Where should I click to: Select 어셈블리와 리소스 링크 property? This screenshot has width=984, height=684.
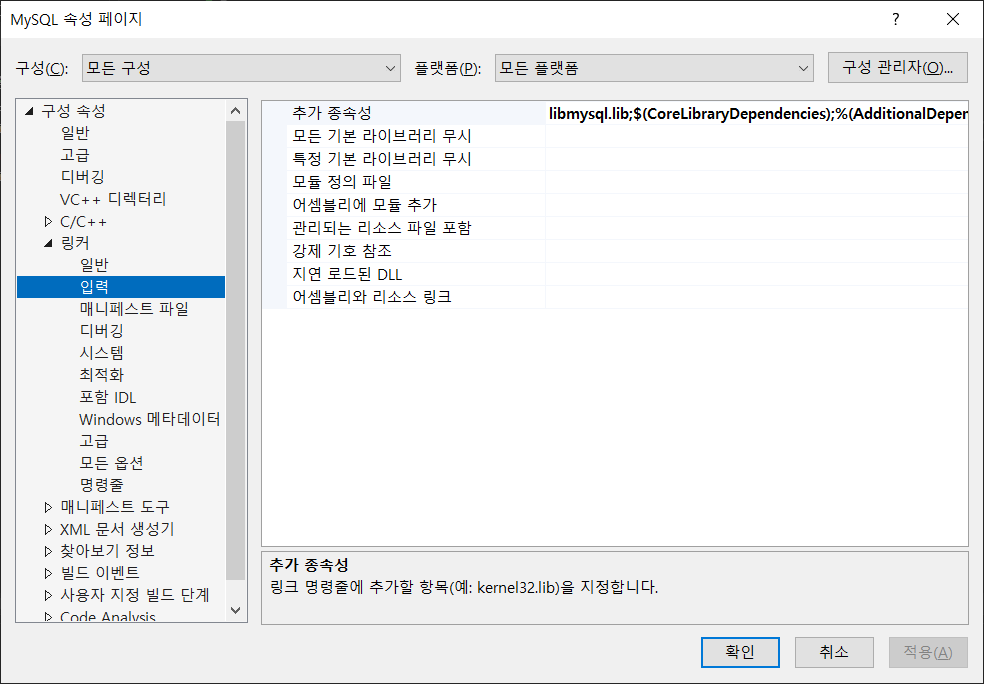(615, 297)
